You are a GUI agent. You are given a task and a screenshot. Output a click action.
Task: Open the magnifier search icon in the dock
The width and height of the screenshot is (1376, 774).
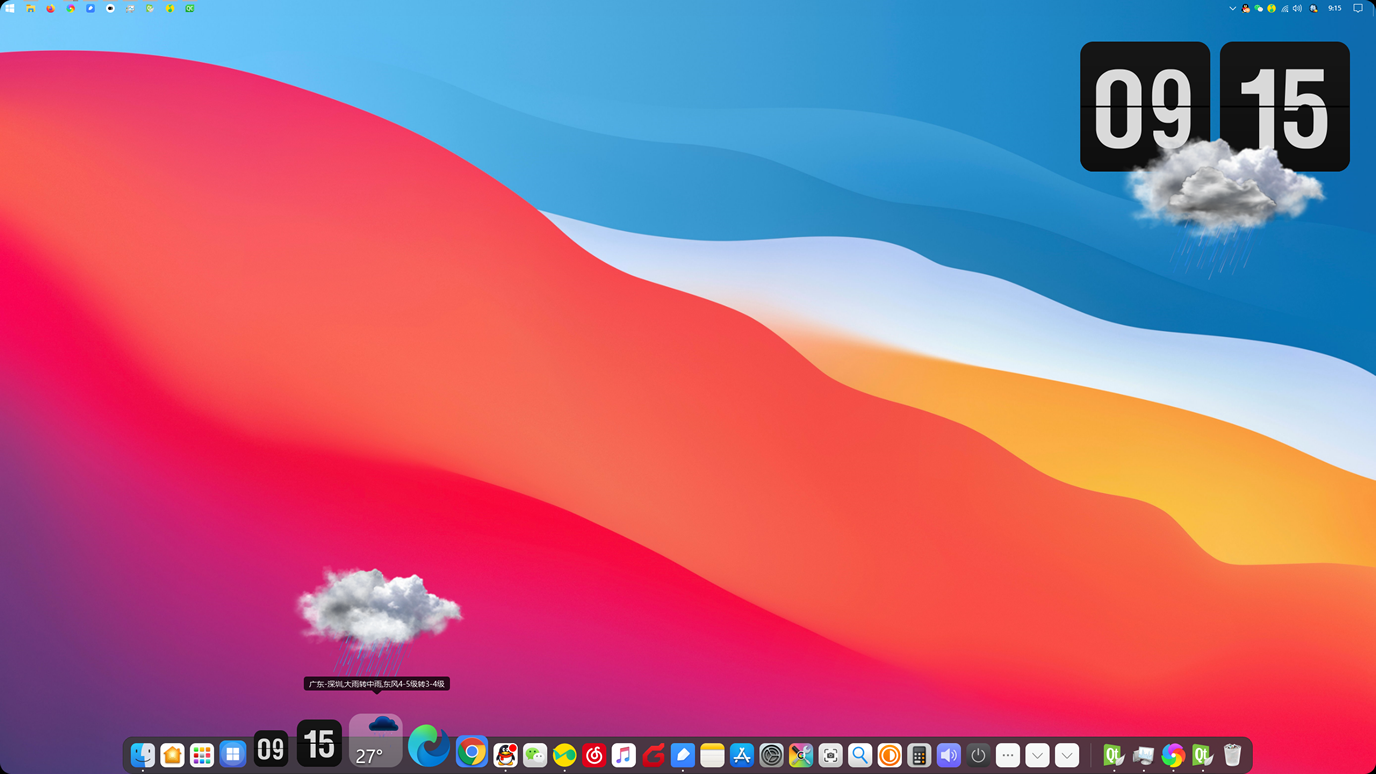pos(860,755)
